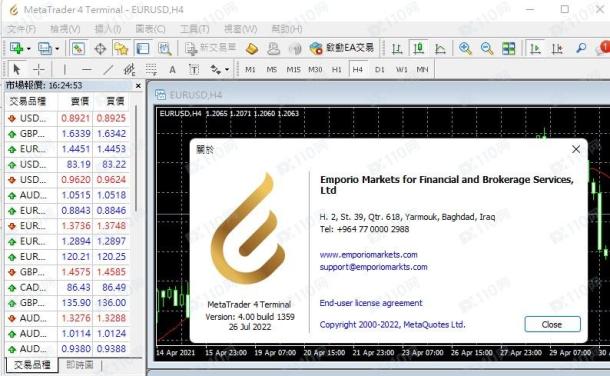The width and height of the screenshot is (610, 376).
Task: Select the crosshair tool
Action: 39,70
